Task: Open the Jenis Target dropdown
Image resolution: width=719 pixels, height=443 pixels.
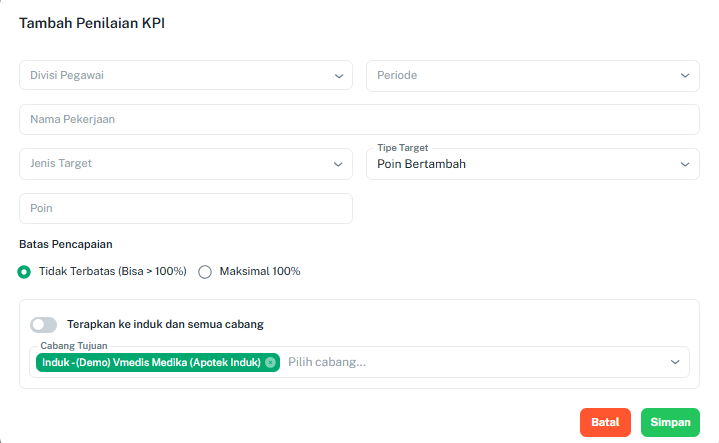Action: 186,164
